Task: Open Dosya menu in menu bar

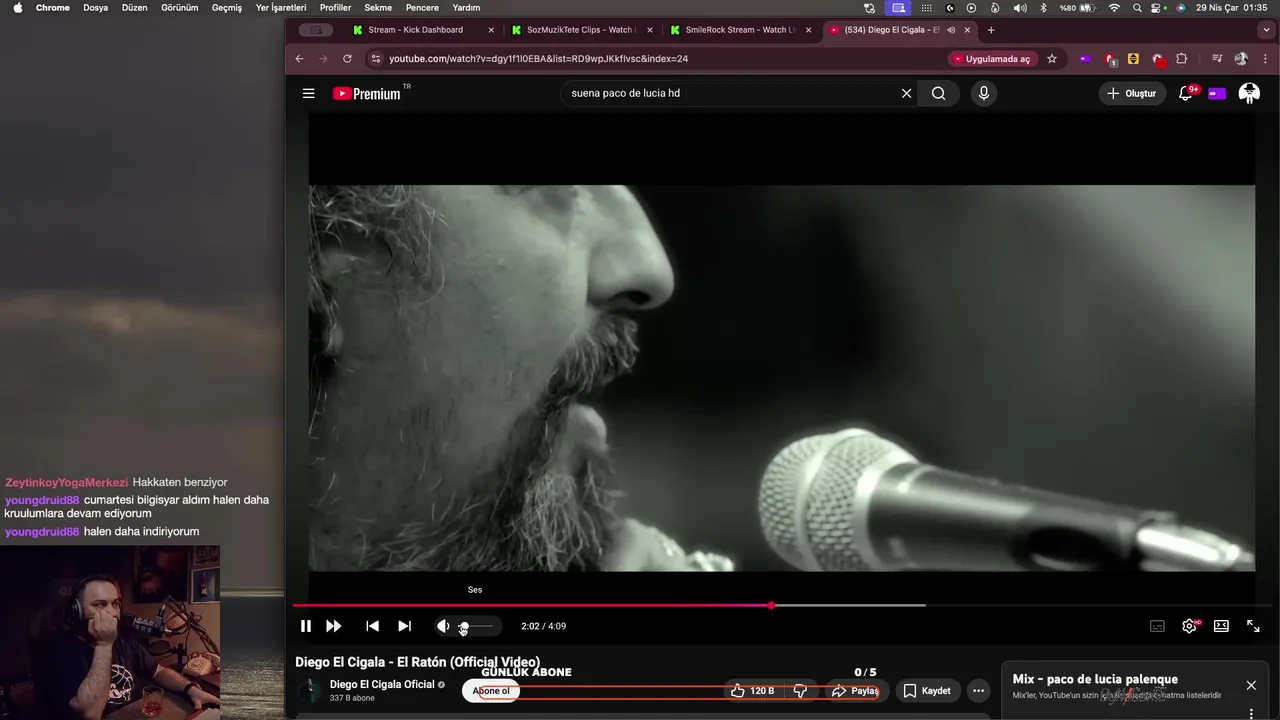Action: tap(95, 7)
